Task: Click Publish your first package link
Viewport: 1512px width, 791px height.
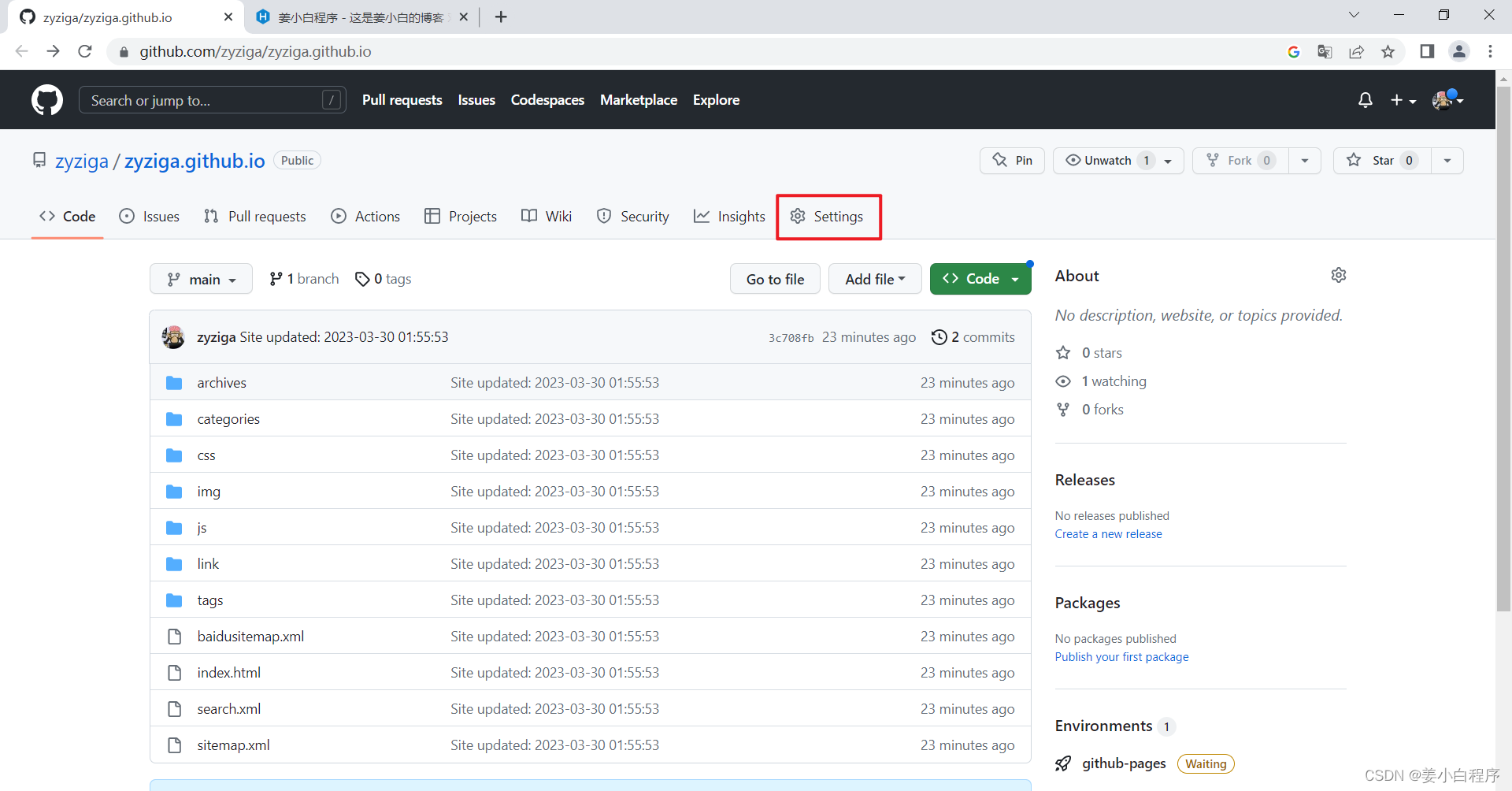Action: (x=1121, y=657)
